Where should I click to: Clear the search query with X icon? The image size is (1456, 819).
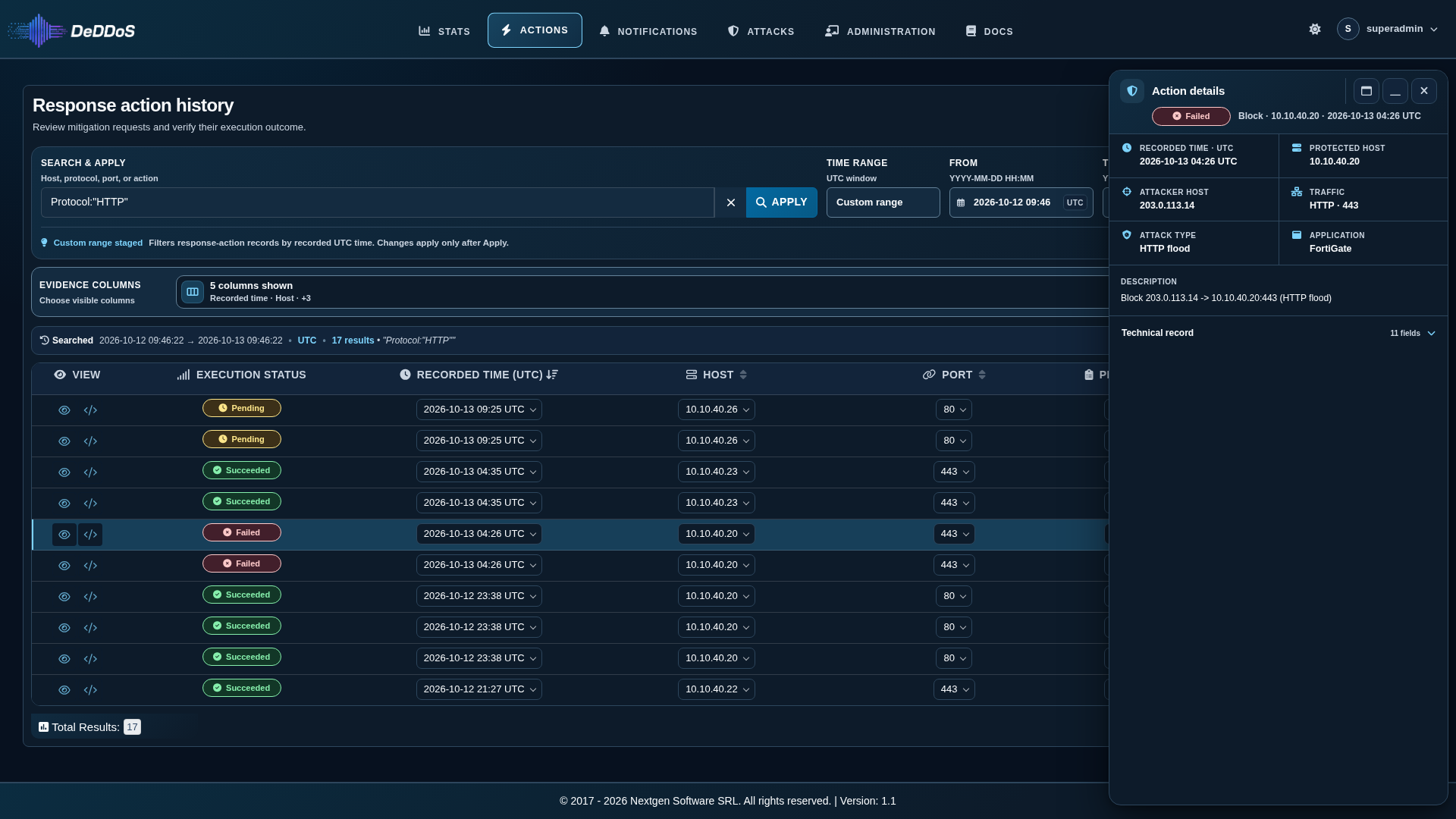click(730, 202)
